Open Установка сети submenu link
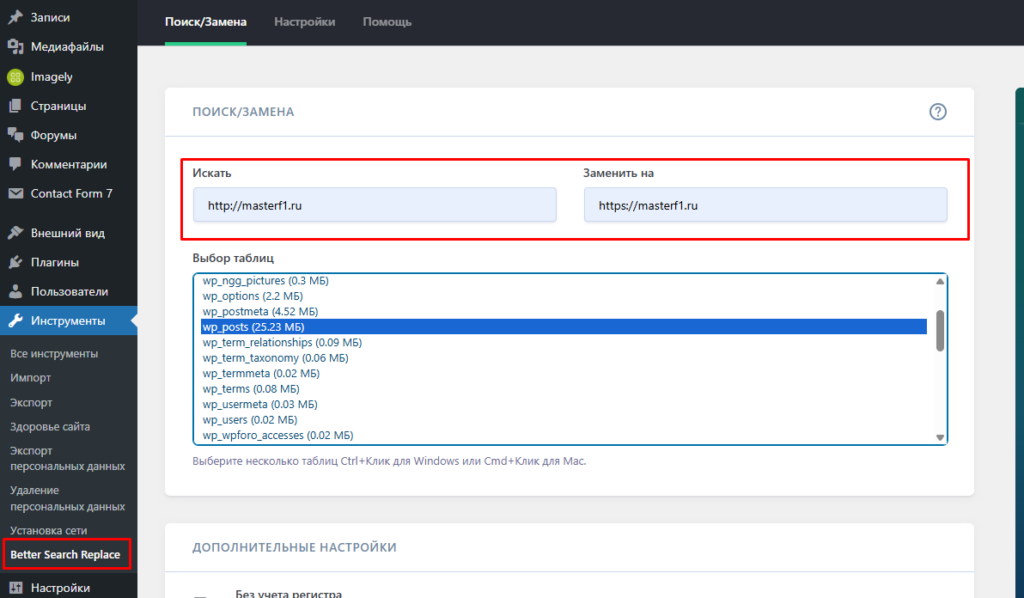The height and width of the screenshot is (598, 1024). click(49, 530)
